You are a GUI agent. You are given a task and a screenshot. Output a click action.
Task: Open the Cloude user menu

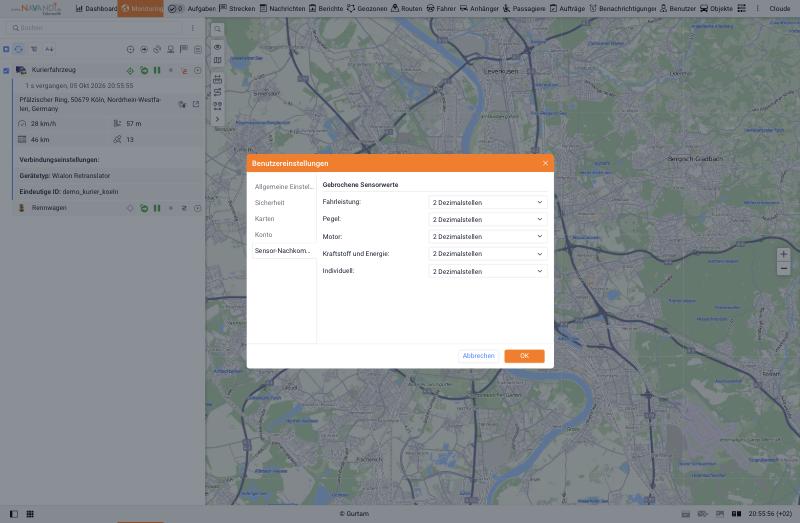[779, 9]
